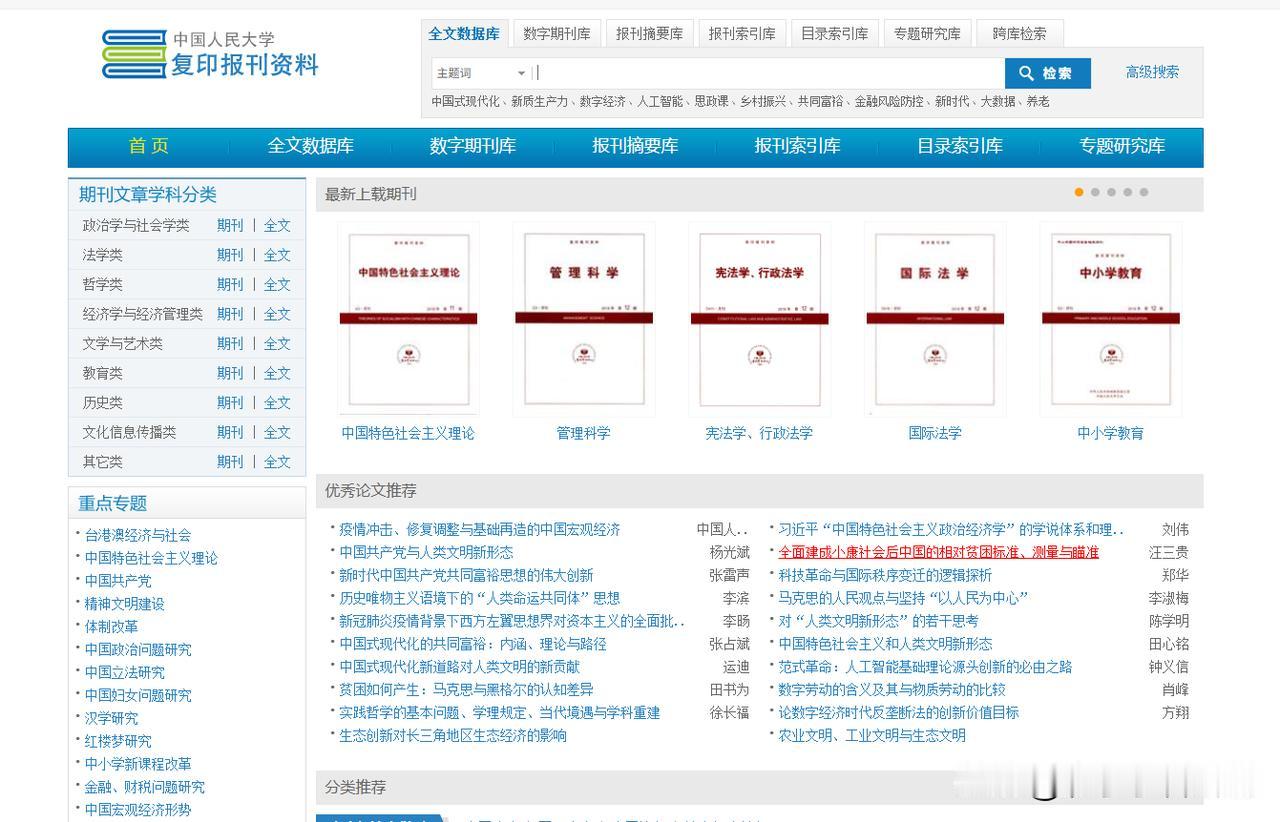Select the first orange carousel dot
The width and height of the screenshot is (1280, 822).
pos(1079,192)
